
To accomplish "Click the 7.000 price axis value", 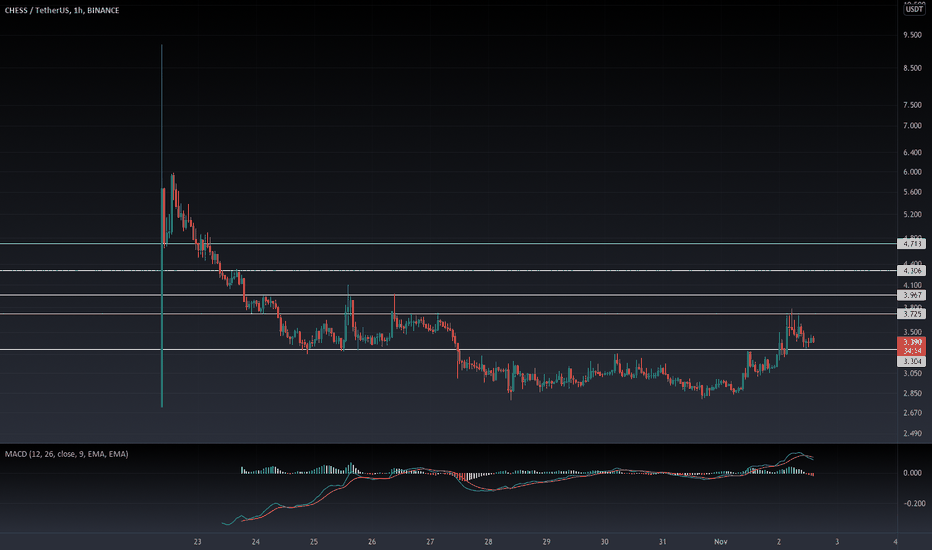I will coord(912,125).
